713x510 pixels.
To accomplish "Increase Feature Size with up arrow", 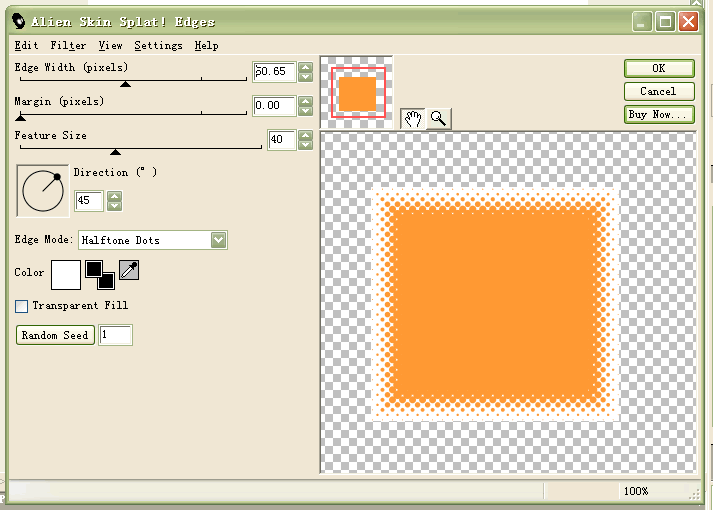I will (x=306, y=135).
